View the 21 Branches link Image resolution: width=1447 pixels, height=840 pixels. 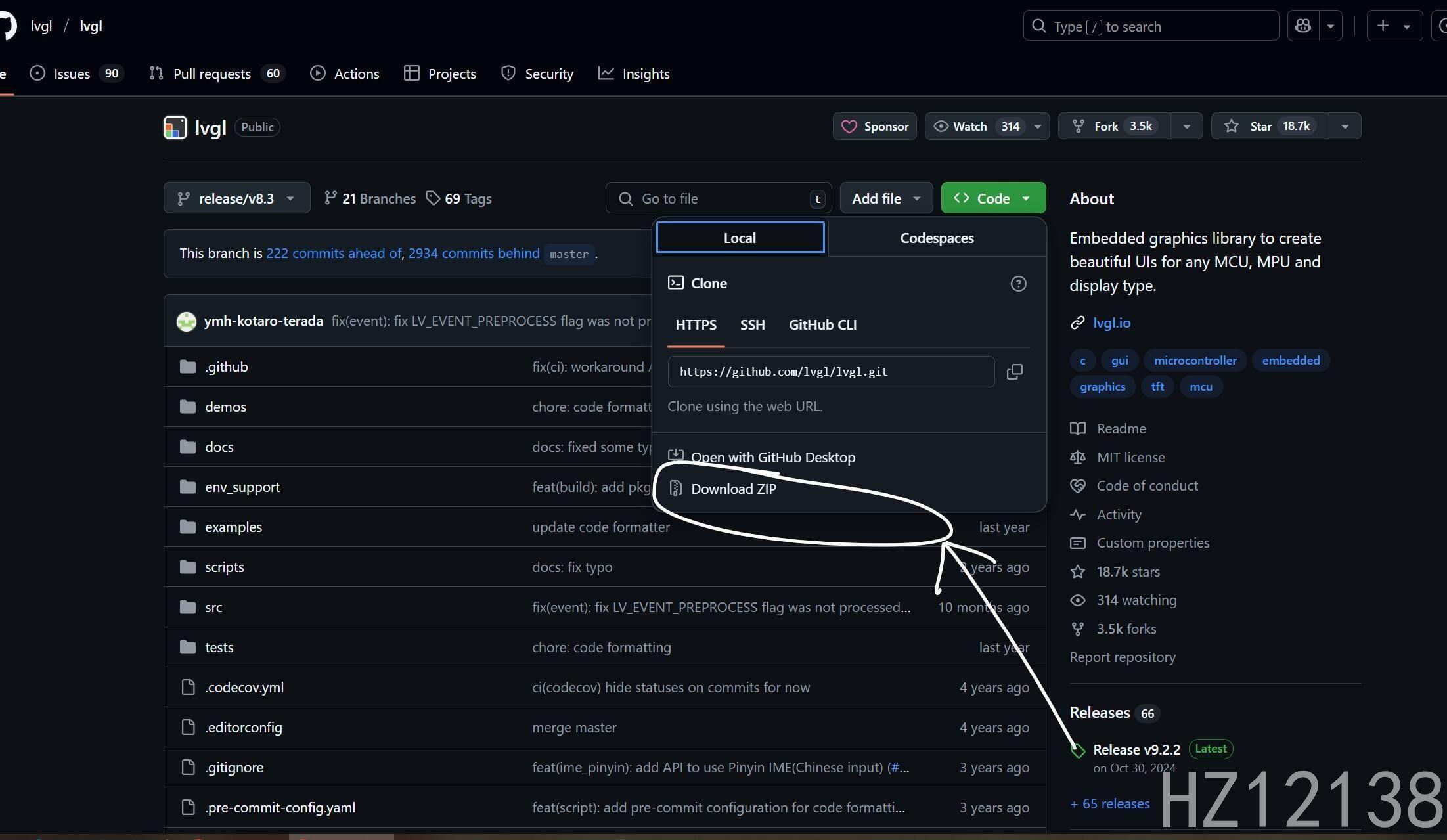[370, 198]
